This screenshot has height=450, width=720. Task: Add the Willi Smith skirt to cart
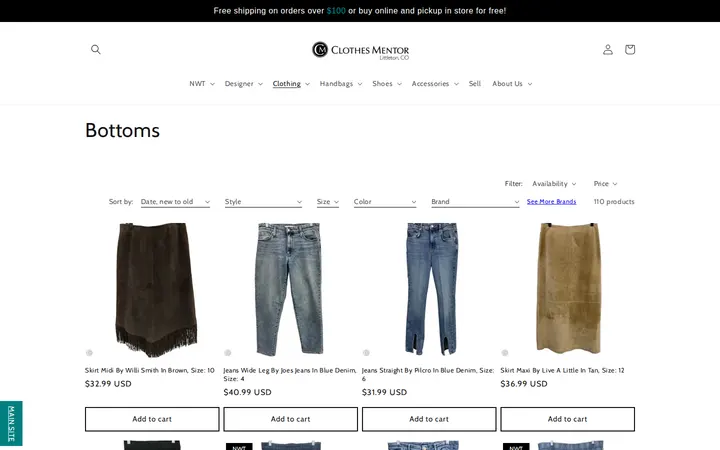coord(152,419)
